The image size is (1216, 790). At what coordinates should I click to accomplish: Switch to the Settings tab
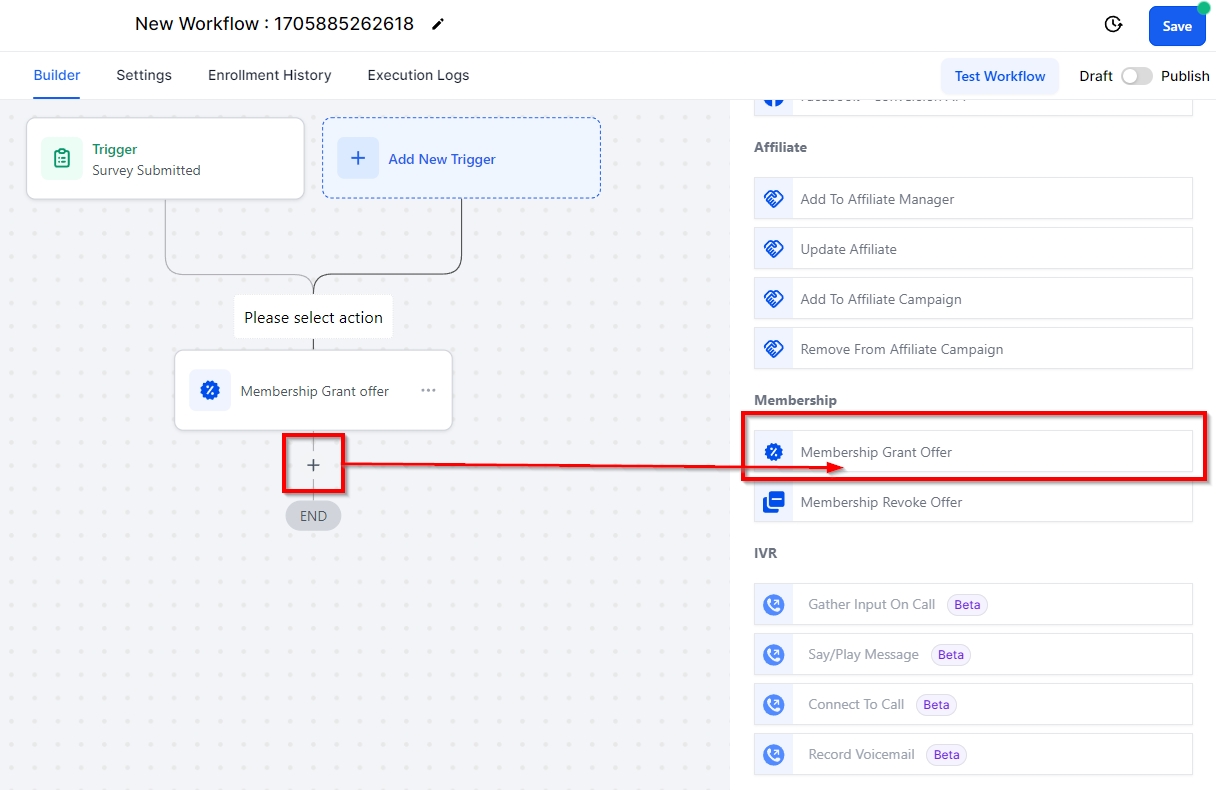click(x=144, y=75)
